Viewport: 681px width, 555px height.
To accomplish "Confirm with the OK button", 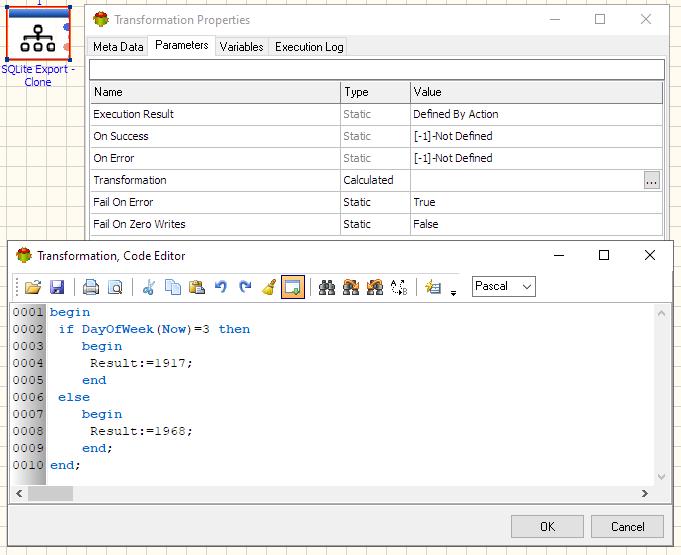I will [x=547, y=526].
